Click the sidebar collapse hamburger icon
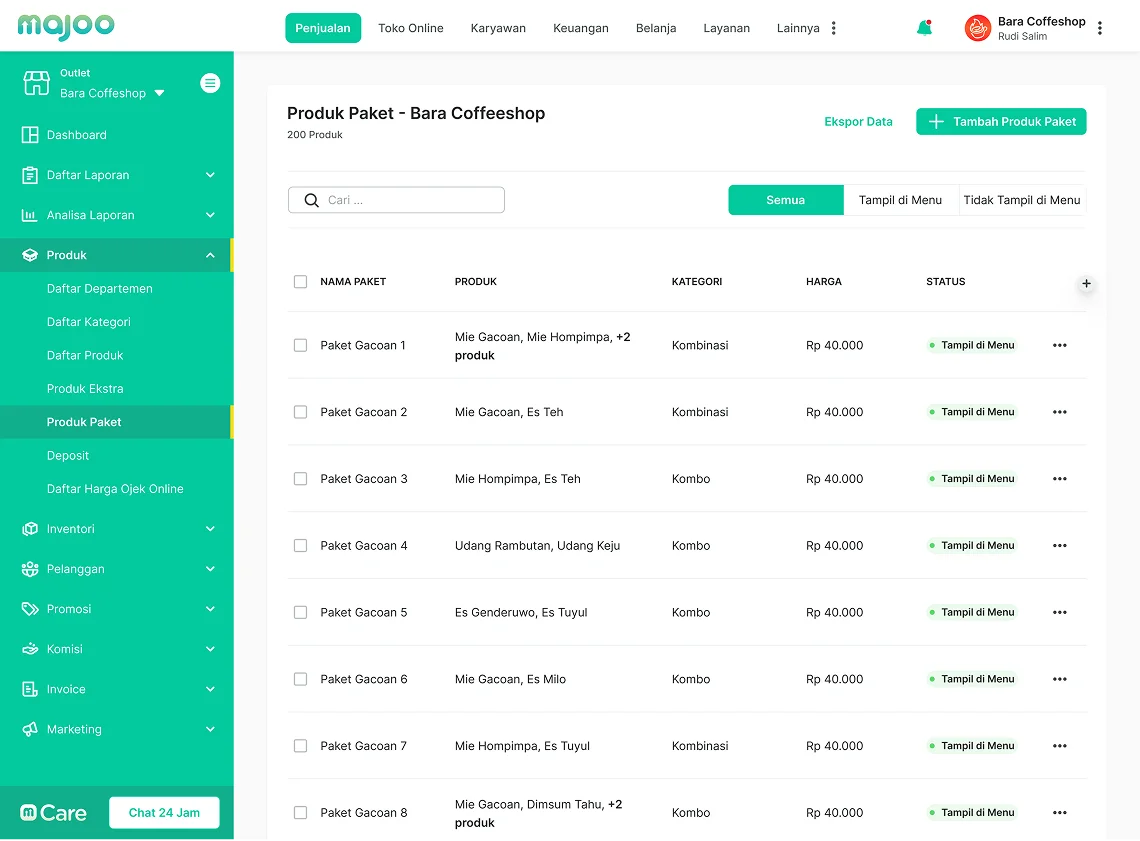Viewport: 1140px width, 841px height. click(x=210, y=83)
